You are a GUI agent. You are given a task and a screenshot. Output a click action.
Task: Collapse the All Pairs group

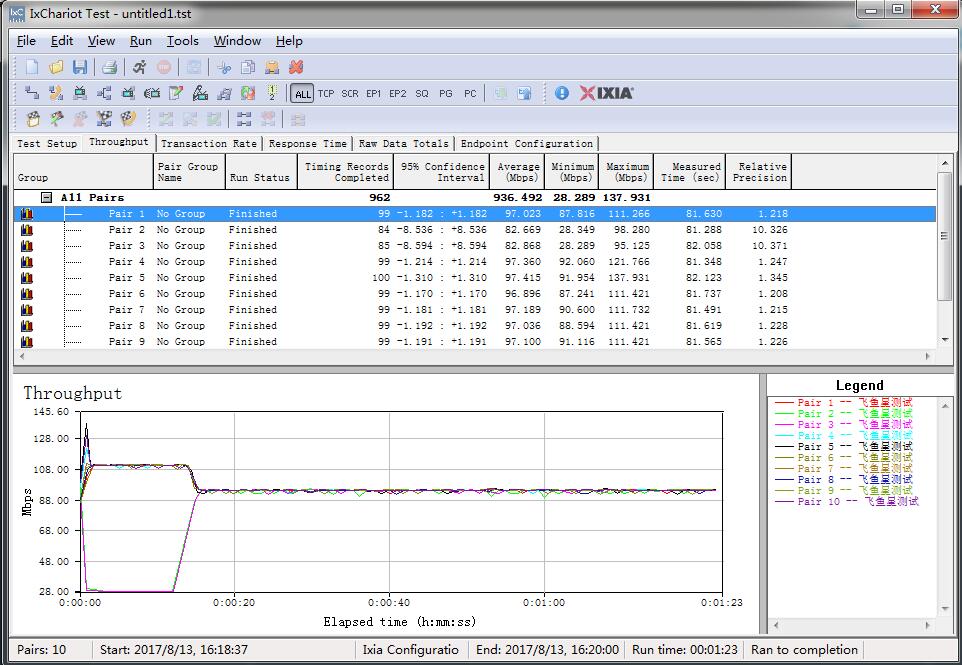[46, 198]
